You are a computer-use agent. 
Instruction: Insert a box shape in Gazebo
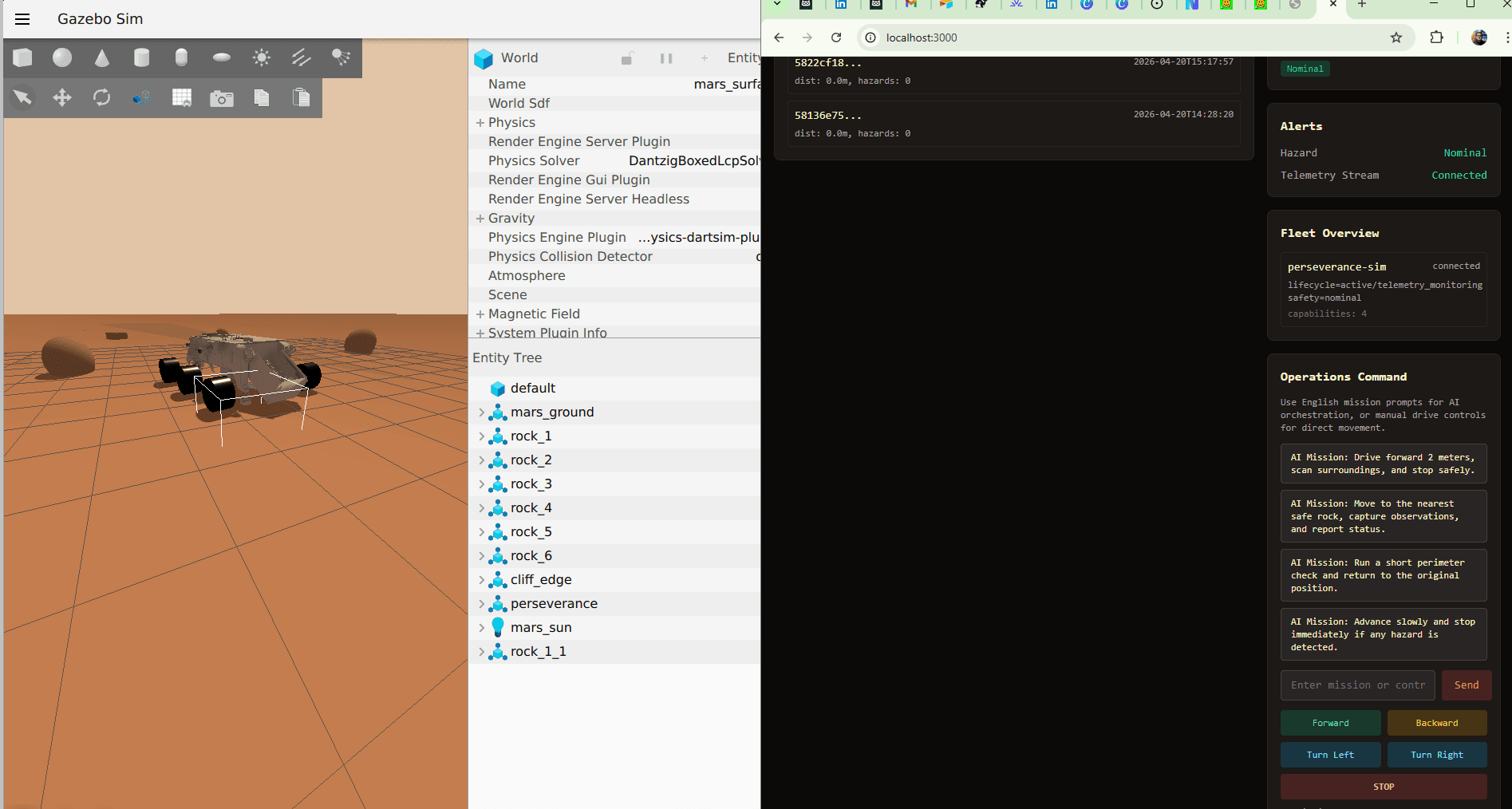coord(23,57)
